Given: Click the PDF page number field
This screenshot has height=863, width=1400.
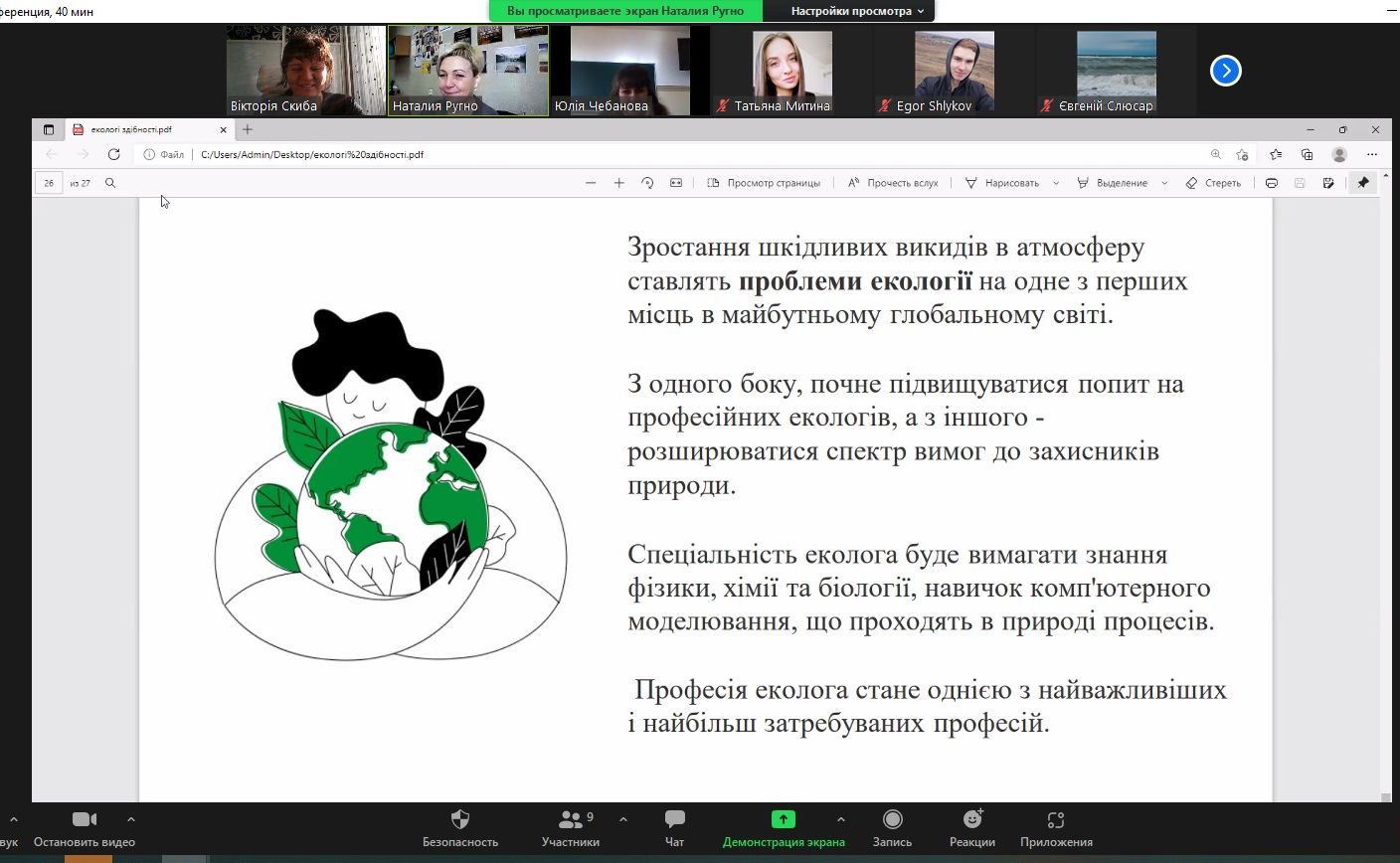Looking at the screenshot, I should pyautogui.click(x=49, y=183).
